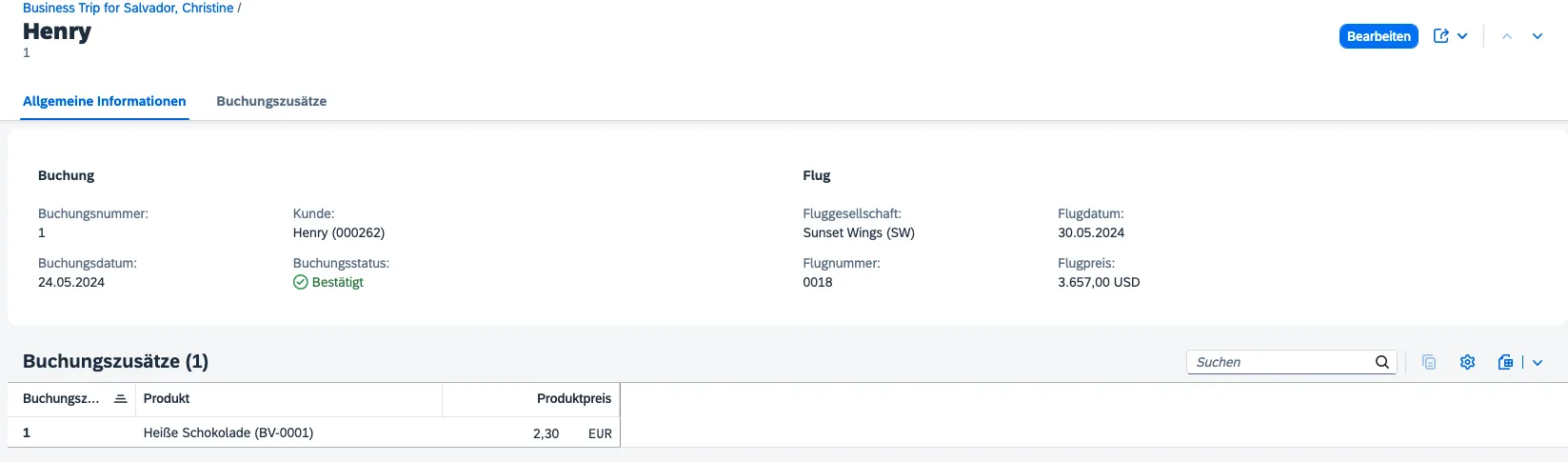Open Business Trip for Salvador, Christine breadcrumb
This screenshot has width=1568, height=462.
(x=129, y=8)
